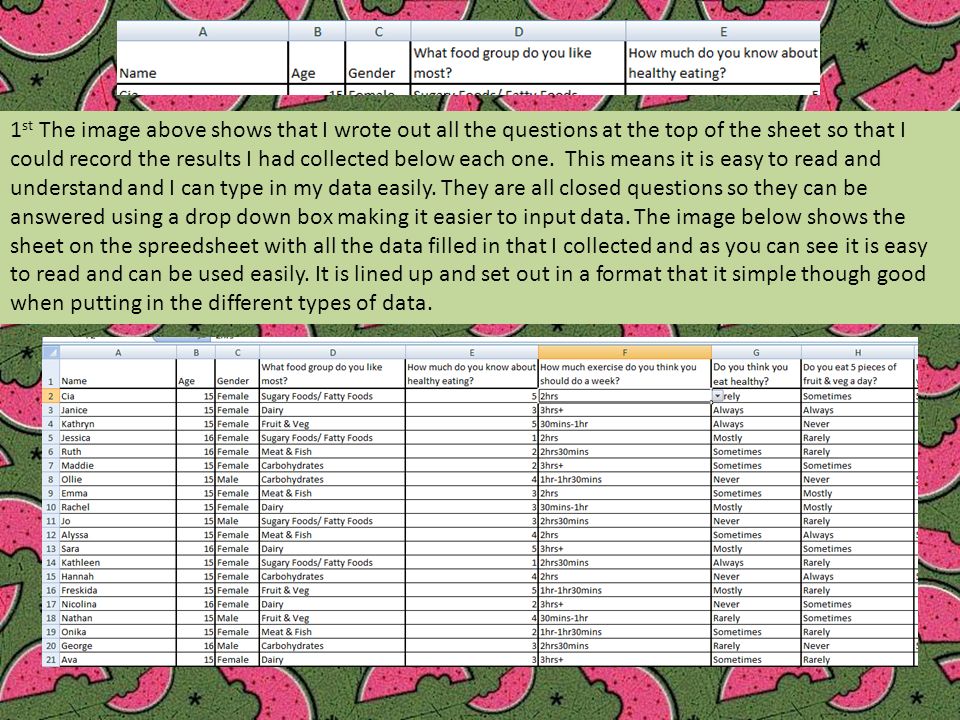Image resolution: width=960 pixels, height=720 pixels.
Task: Click cell with name 'Ava'
Action: pyautogui.click(x=118, y=659)
